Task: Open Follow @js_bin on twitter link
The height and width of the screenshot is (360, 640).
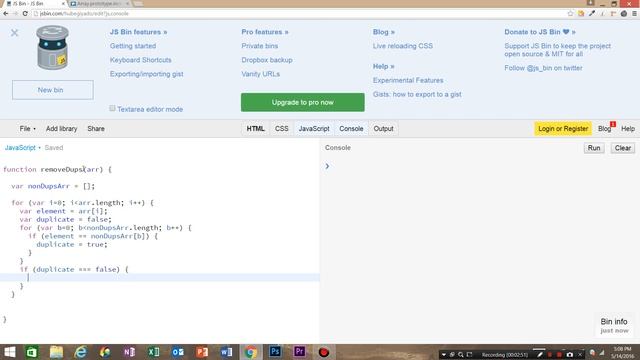Action: tap(543, 68)
